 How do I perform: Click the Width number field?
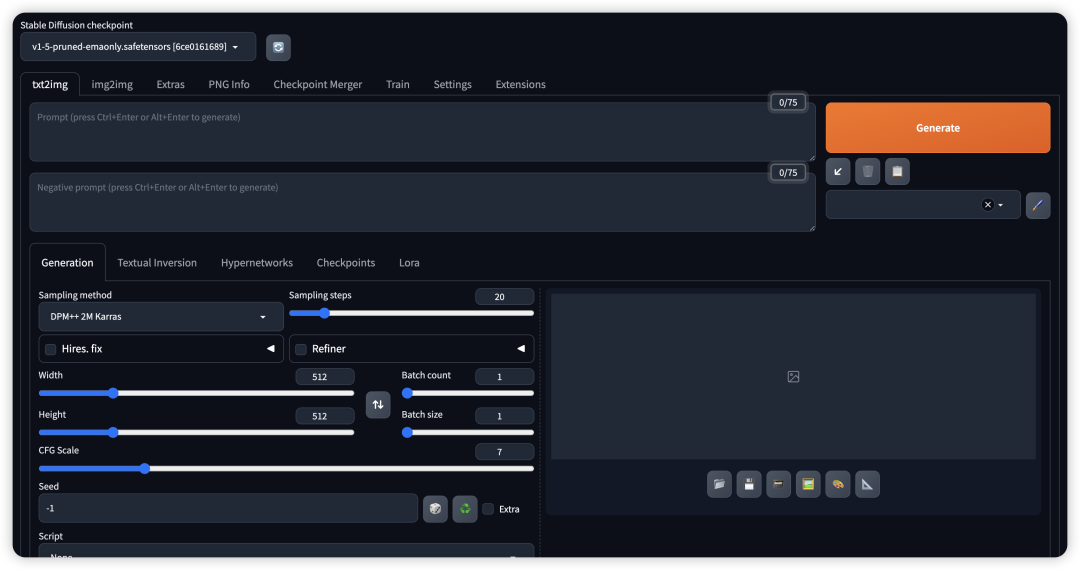pyautogui.click(x=324, y=377)
